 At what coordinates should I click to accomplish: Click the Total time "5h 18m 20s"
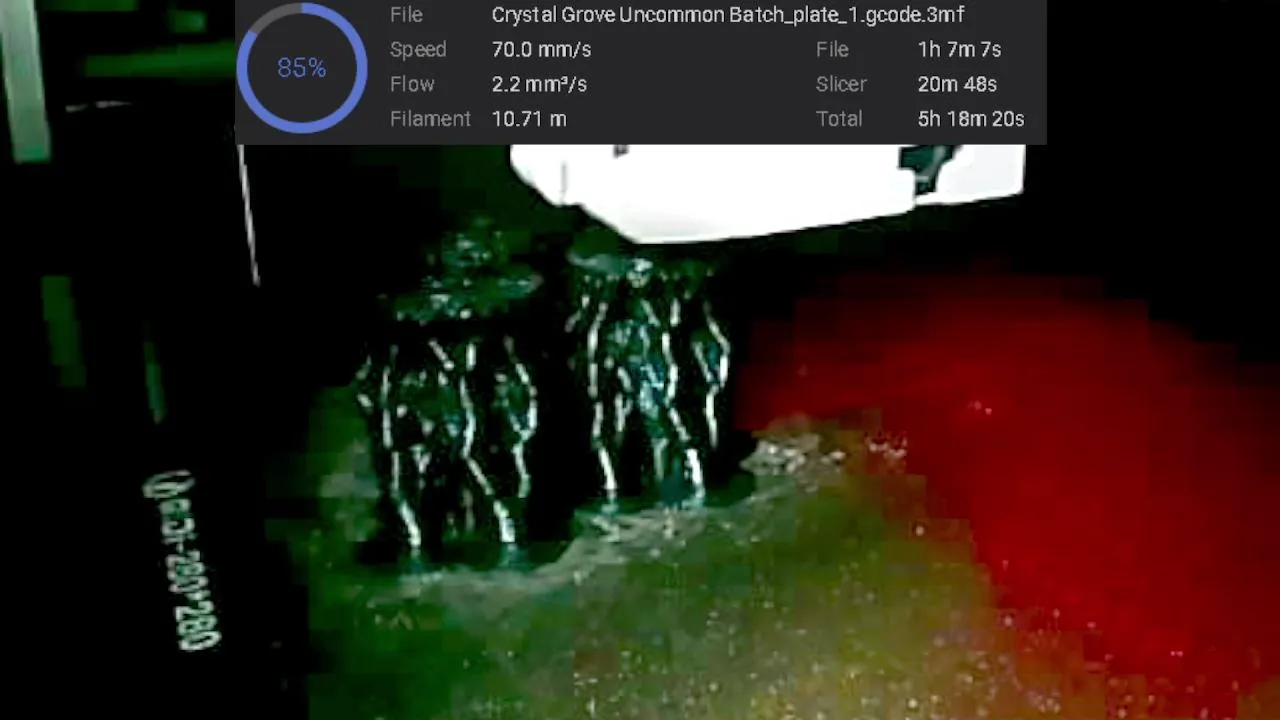pos(971,119)
